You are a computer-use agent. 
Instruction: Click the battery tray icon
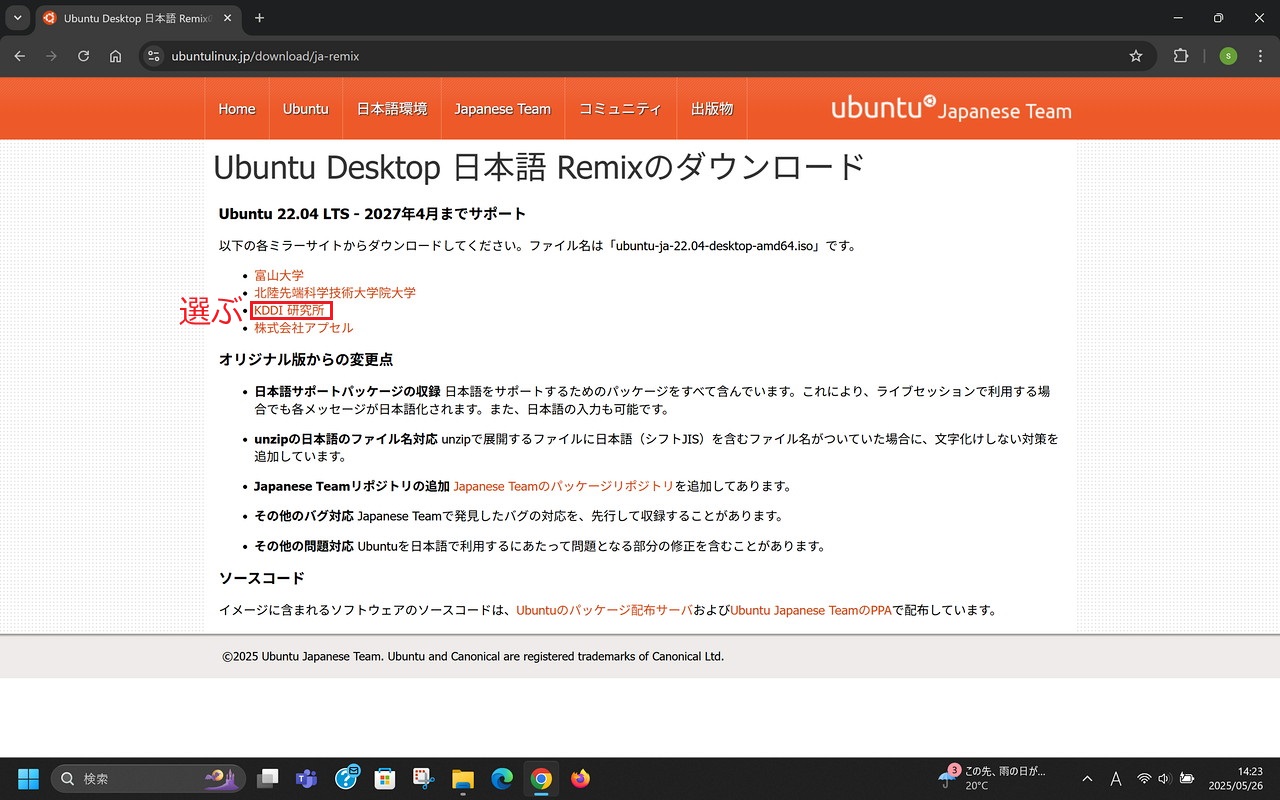click(1187, 778)
